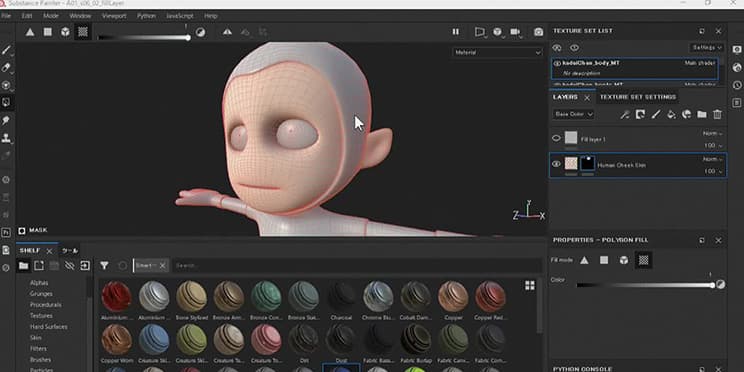Open blend mode dropdown for Fill layer 1
The height and width of the screenshot is (372, 744).
click(x=713, y=134)
